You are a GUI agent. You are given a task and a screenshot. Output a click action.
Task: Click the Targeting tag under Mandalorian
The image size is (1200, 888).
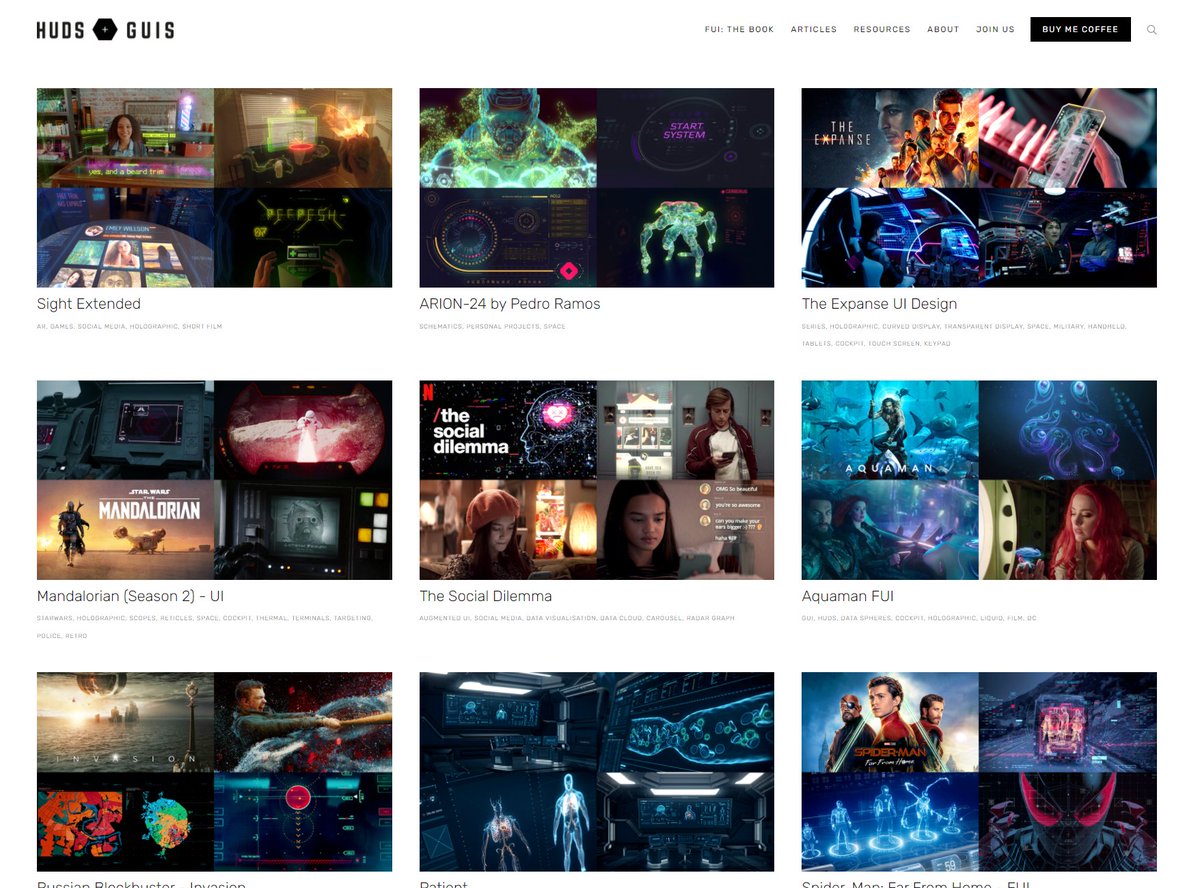[x=352, y=618]
